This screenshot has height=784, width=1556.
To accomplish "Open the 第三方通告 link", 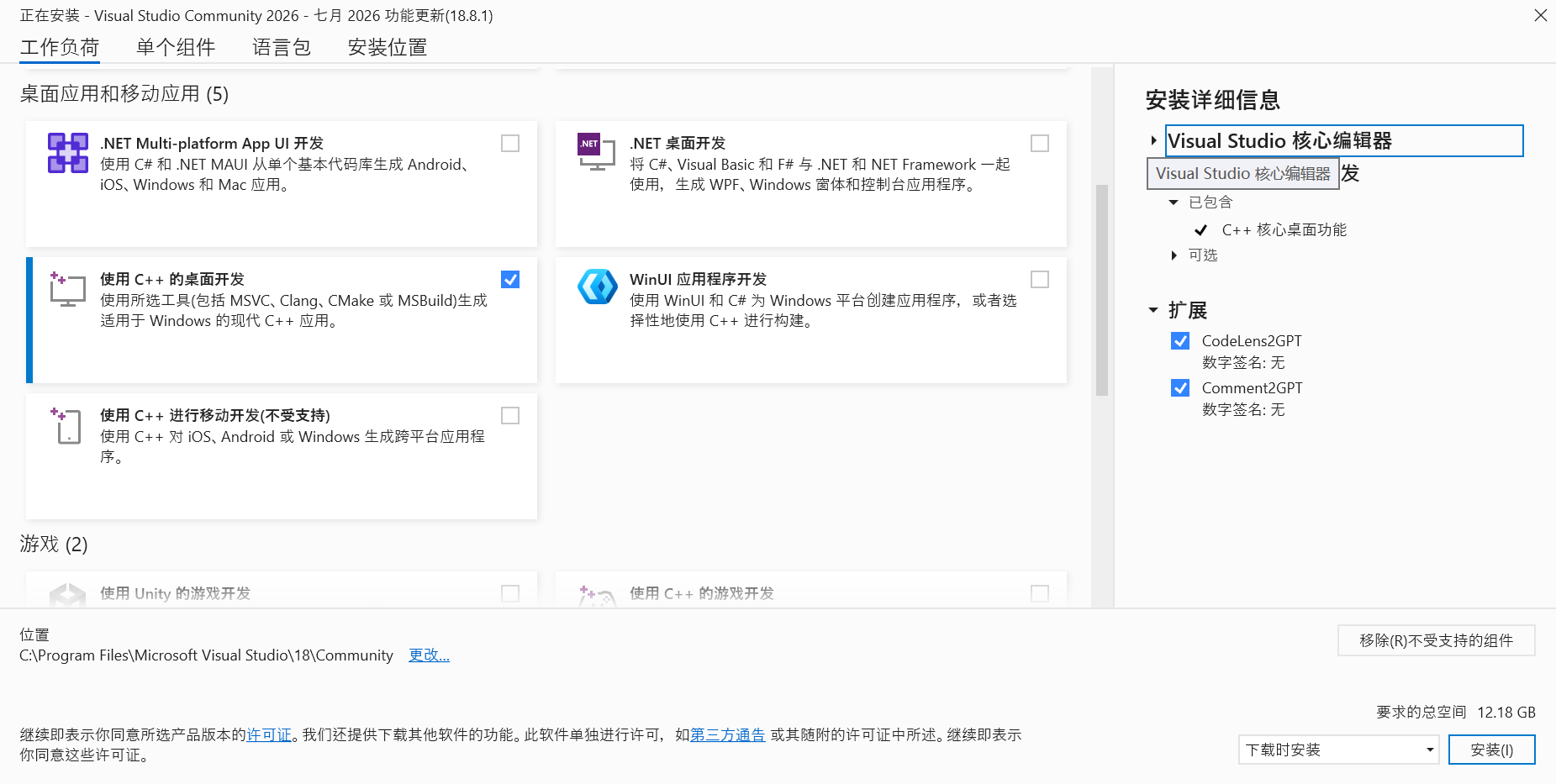I will (727, 735).
